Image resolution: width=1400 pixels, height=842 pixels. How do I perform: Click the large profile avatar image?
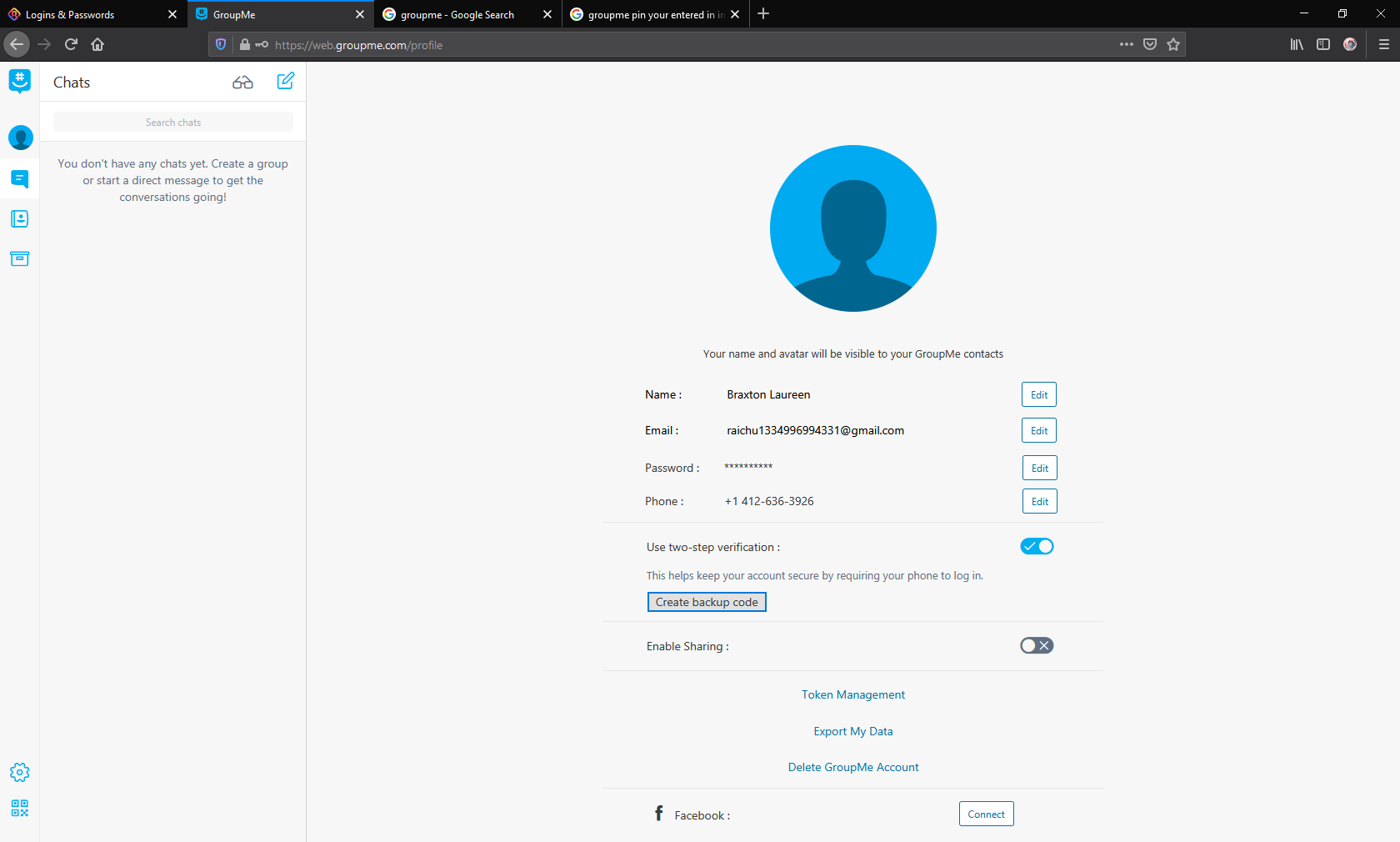pos(853,228)
